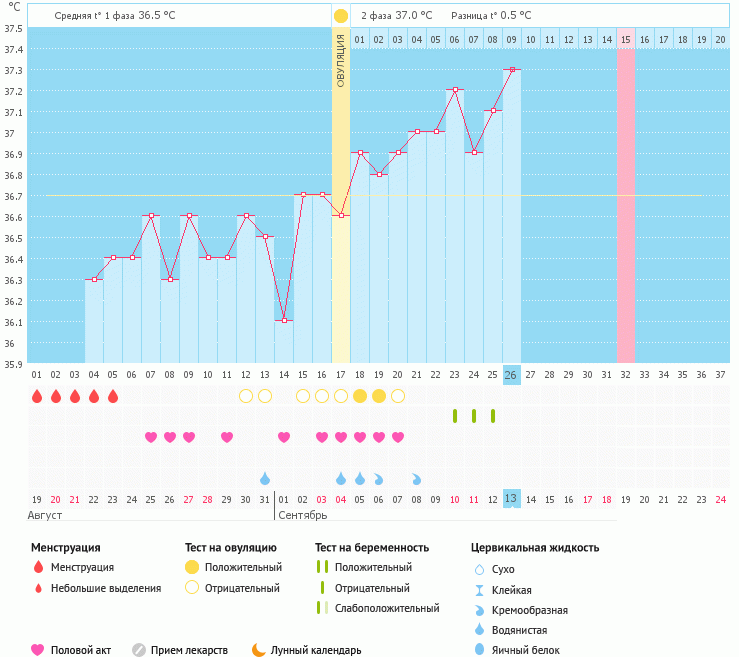739x657 pixels.
Task: Select the menstruation drop on cycle day 01
Action: [37, 396]
